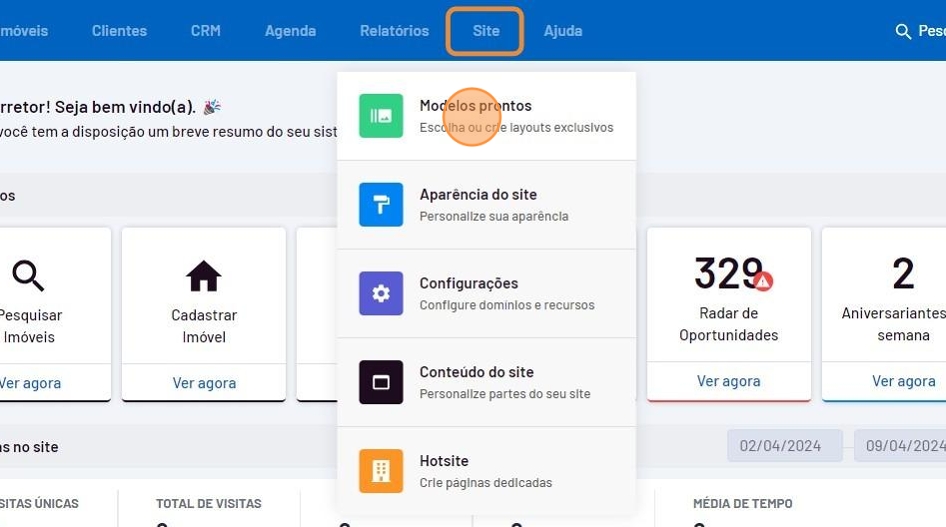946x527 pixels.
Task: Click the magnifier icon for Pesquisar Imóveis
Action: click(28, 276)
